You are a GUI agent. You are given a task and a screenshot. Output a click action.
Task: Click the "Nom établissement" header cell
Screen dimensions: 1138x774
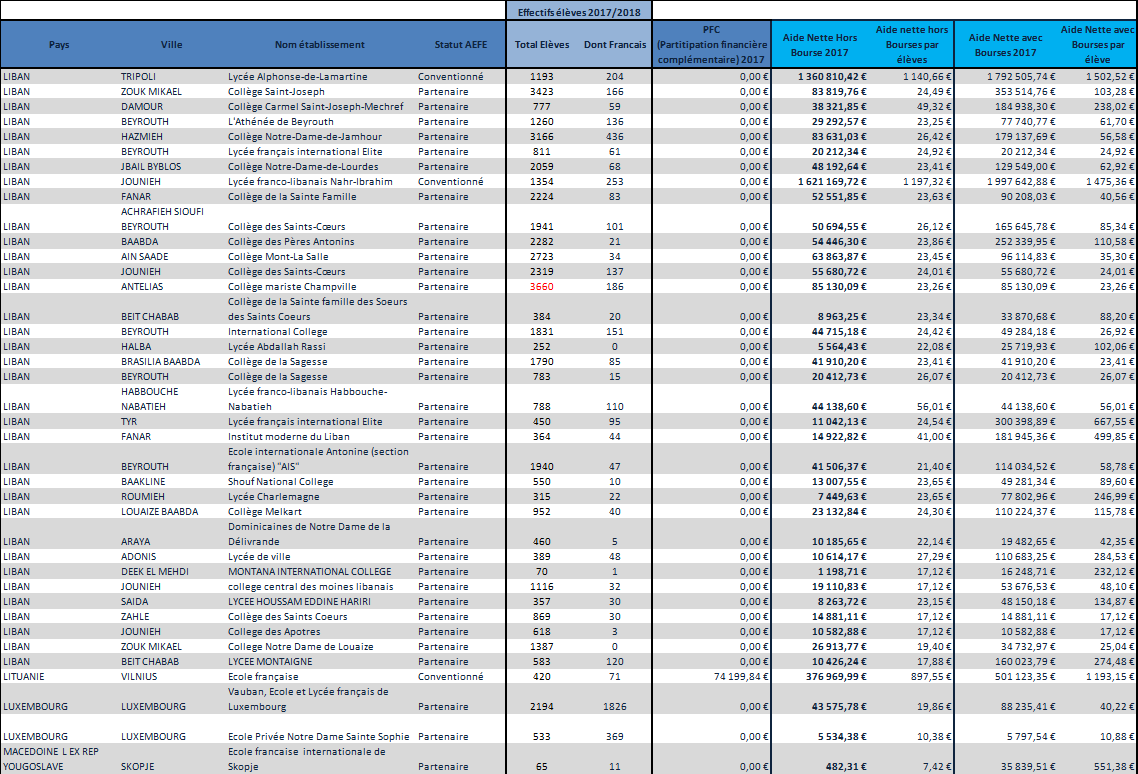(320, 45)
